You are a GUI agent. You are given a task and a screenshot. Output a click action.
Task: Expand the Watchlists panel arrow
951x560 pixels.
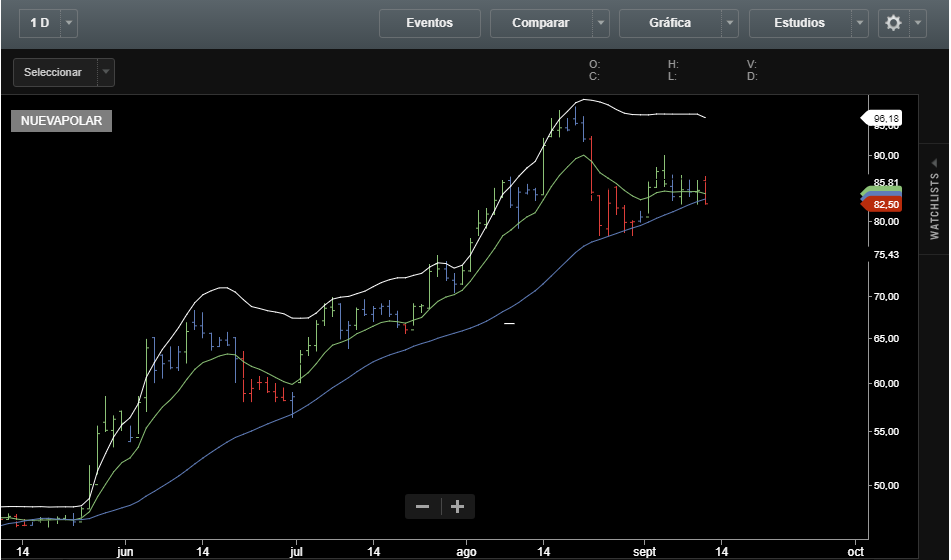pos(934,161)
